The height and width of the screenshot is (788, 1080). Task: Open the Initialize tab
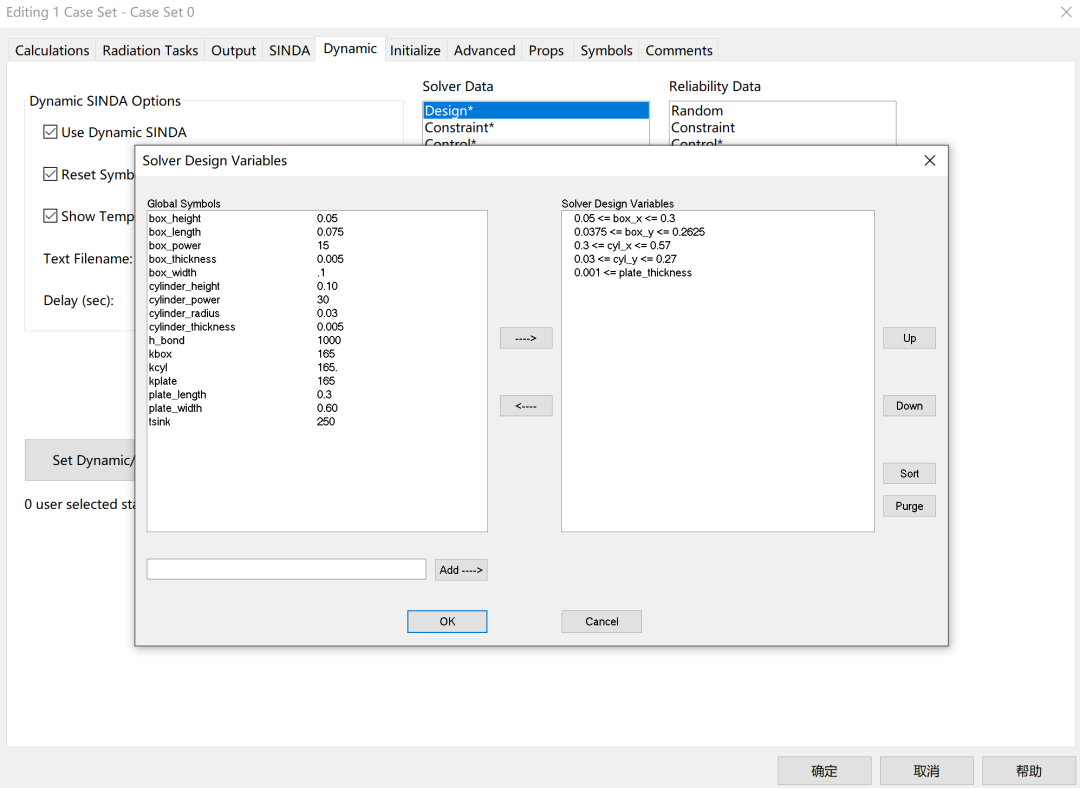pos(415,50)
